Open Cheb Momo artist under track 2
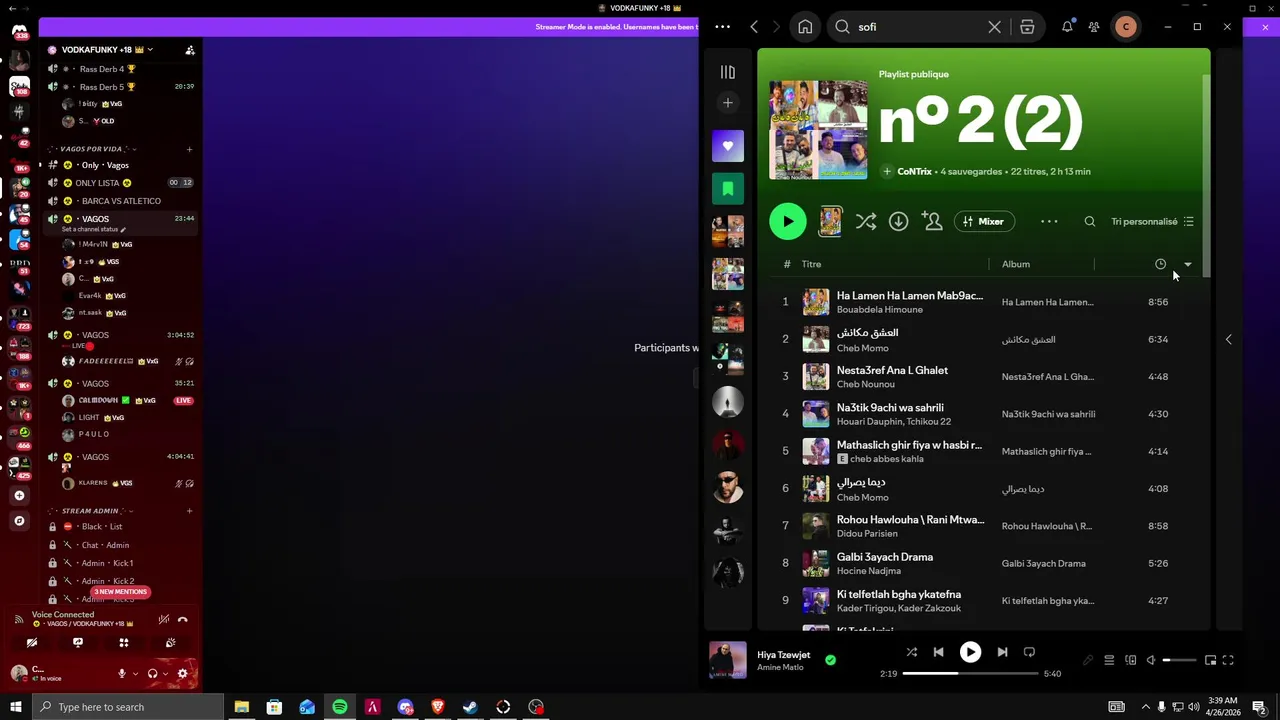 point(862,348)
